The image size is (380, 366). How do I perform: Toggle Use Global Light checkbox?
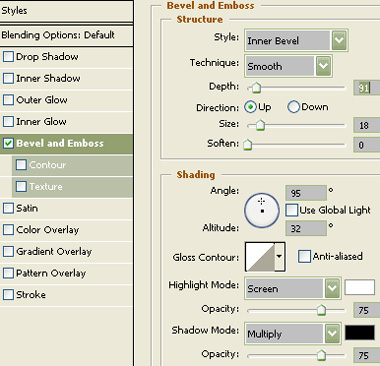click(x=291, y=210)
